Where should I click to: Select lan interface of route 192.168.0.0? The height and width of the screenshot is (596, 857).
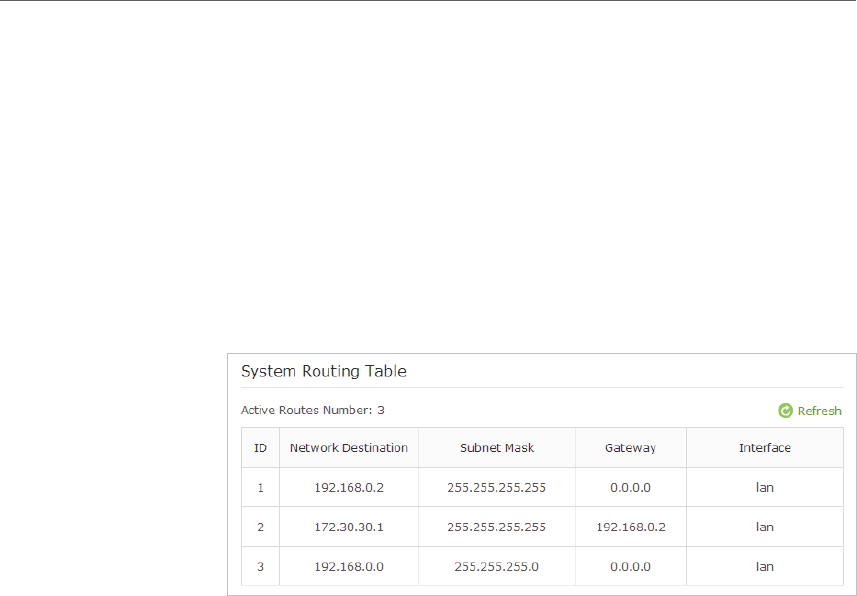[x=765, y=566]
